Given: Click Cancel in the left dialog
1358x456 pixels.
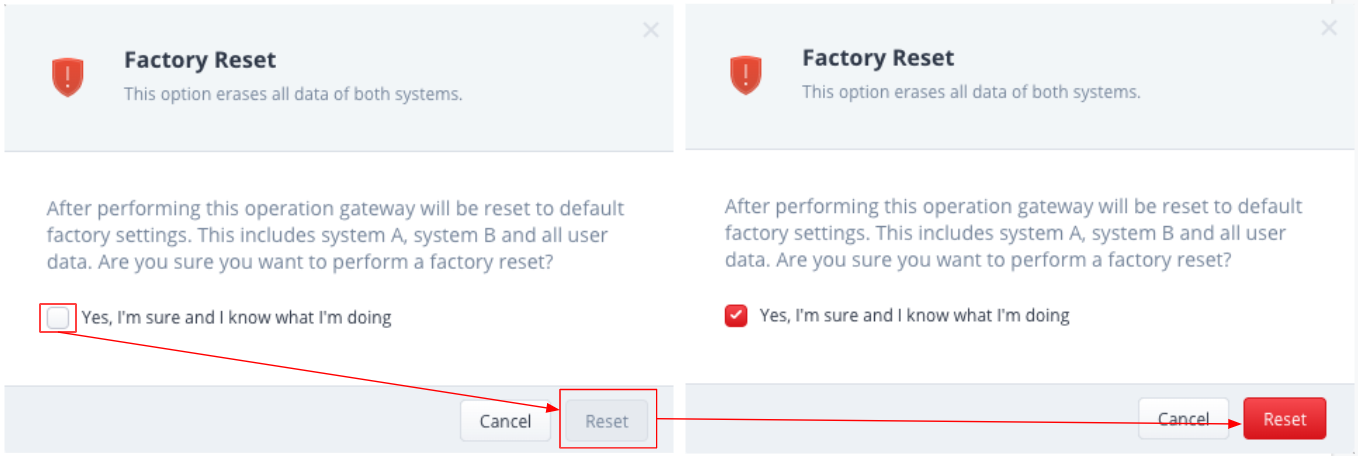Looking at the screenshot, I should coord(505,421).
